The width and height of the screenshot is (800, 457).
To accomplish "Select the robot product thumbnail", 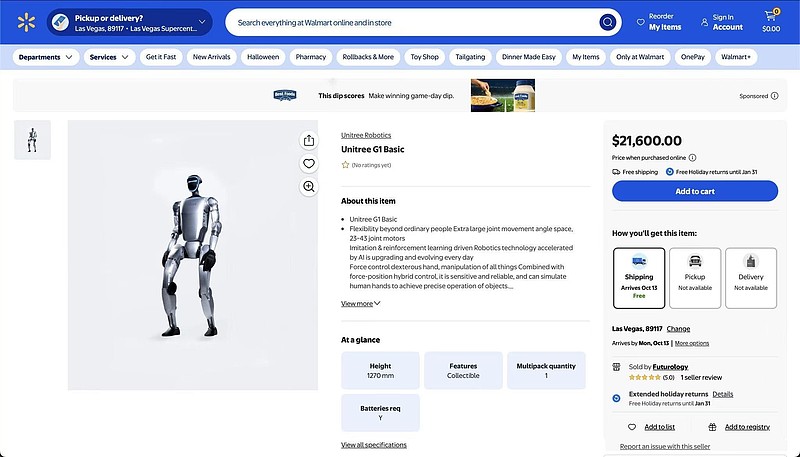I will [x=32, y=140].
